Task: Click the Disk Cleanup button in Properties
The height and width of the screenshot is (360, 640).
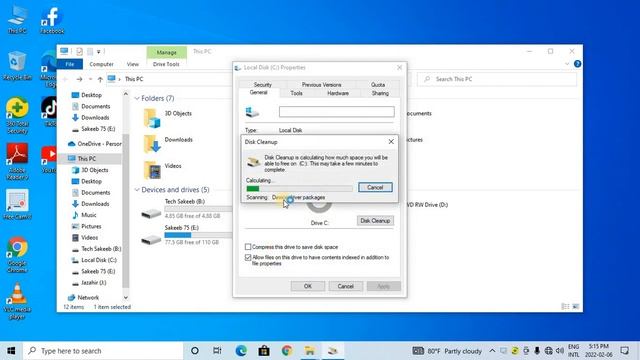Action: click(x=375, y=221)
